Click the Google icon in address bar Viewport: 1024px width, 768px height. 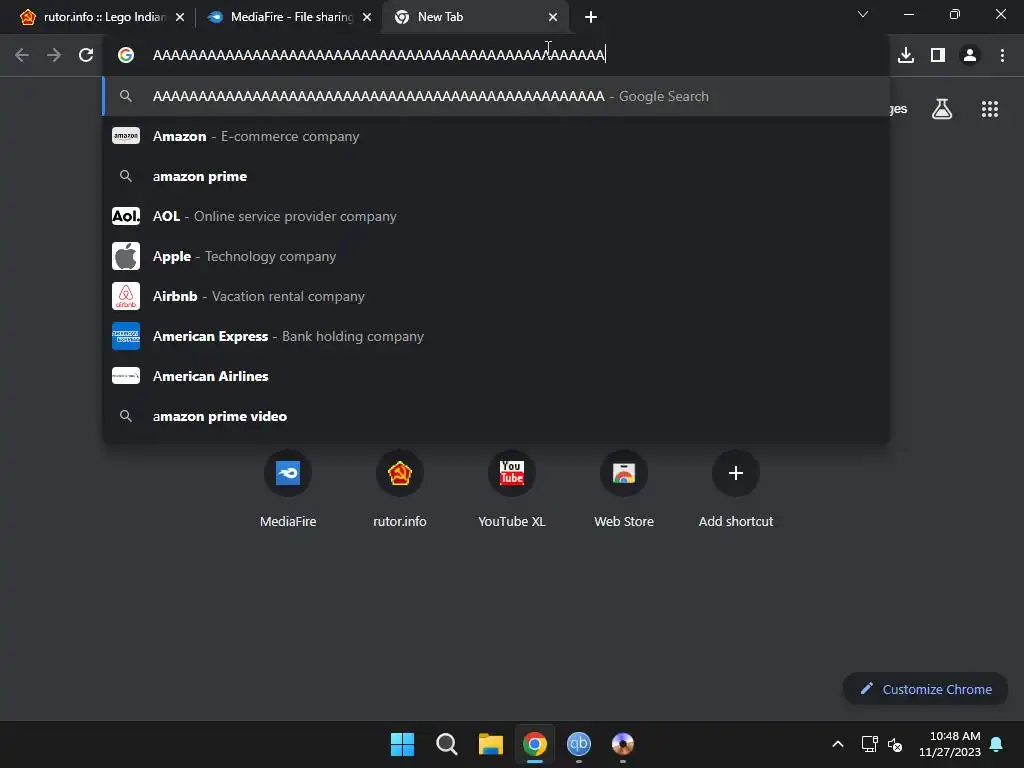(126, 55)
